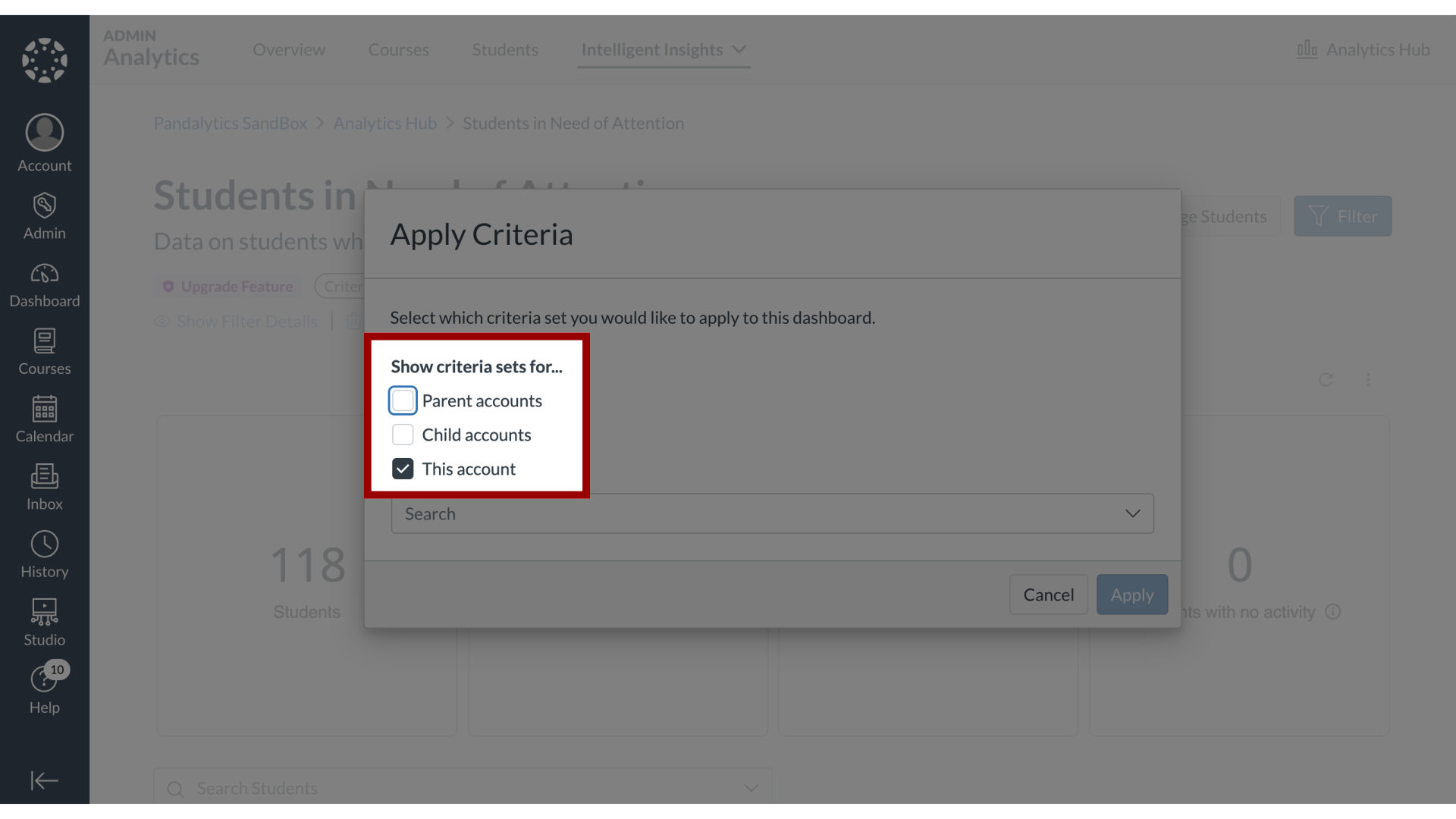The image size is (1456, 819).
Task: Click the Apply button
Action: [x=1132, y=594]
